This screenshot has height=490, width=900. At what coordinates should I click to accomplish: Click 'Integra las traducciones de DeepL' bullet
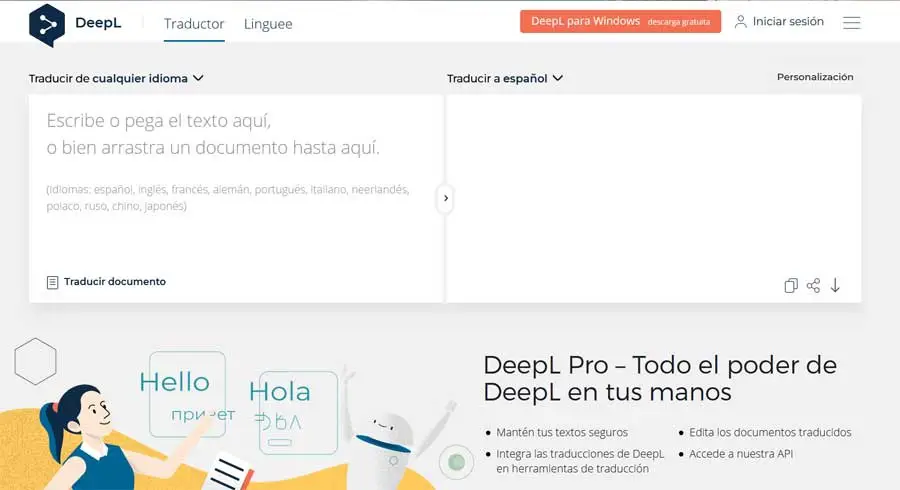580,461
